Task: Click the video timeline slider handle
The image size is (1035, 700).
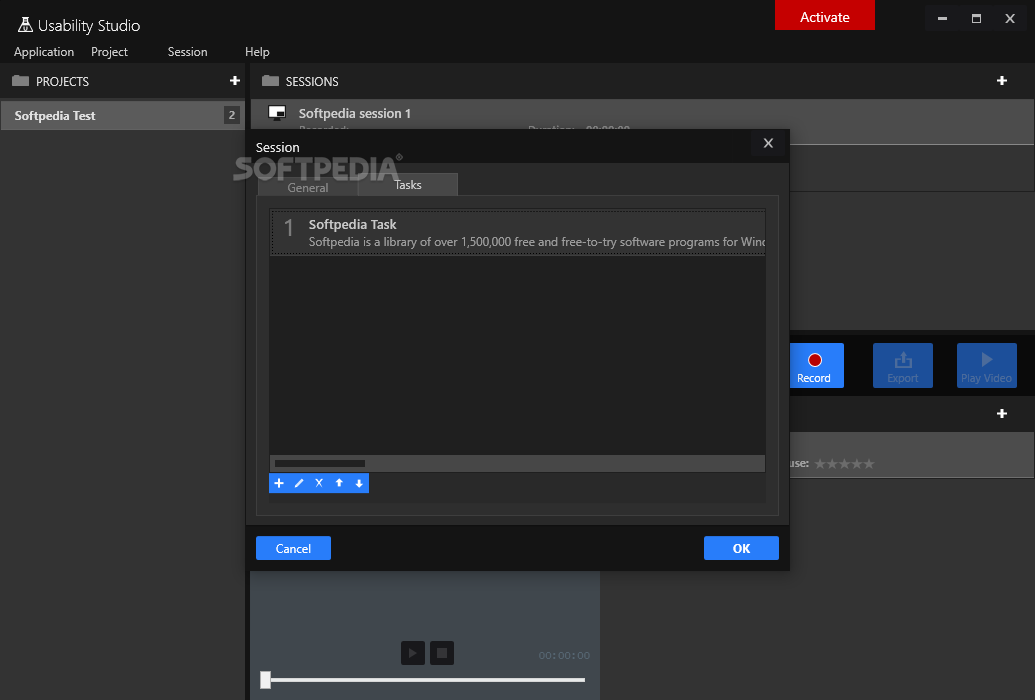Action: 265,680
